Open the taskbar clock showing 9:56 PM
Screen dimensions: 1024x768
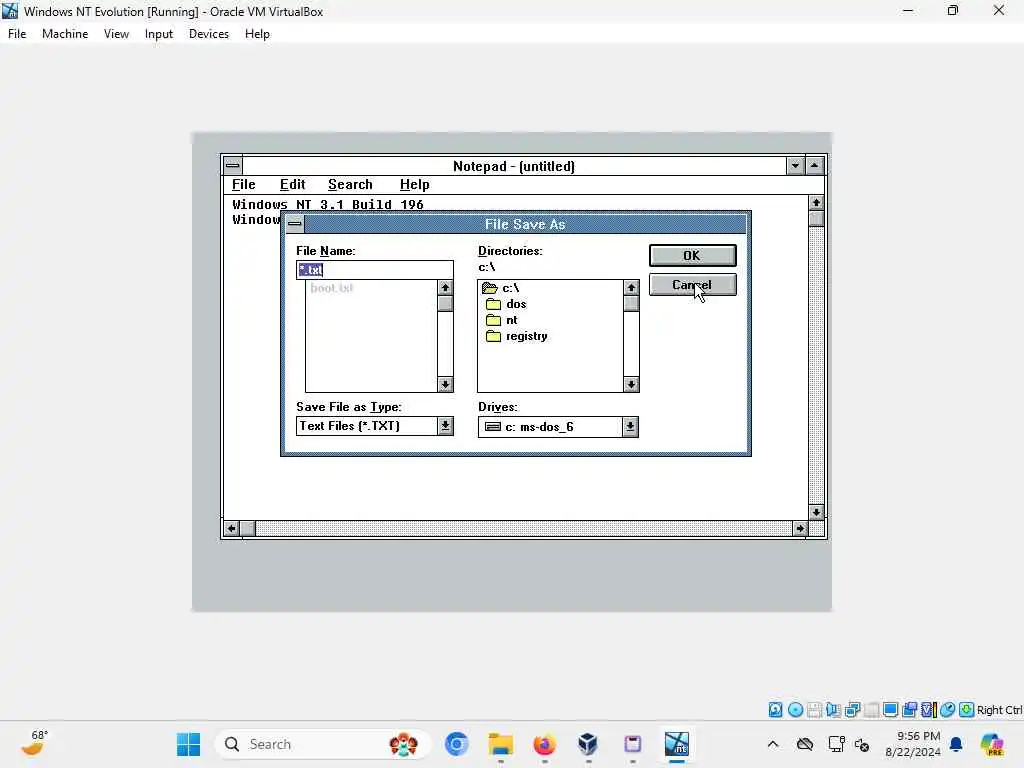(913, 744)
